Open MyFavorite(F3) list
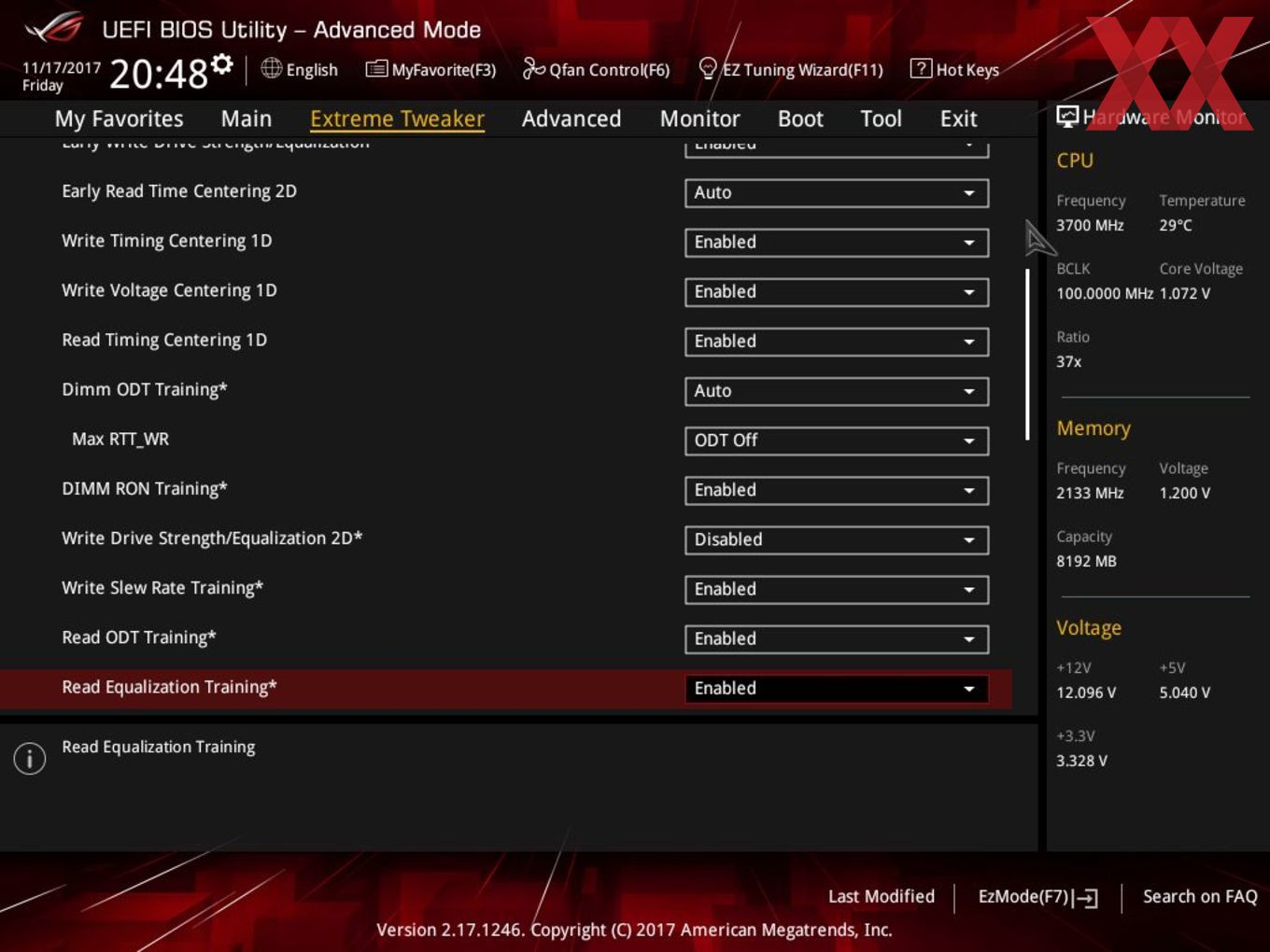This screenshot has width=1270, height=952. (430, 69)
